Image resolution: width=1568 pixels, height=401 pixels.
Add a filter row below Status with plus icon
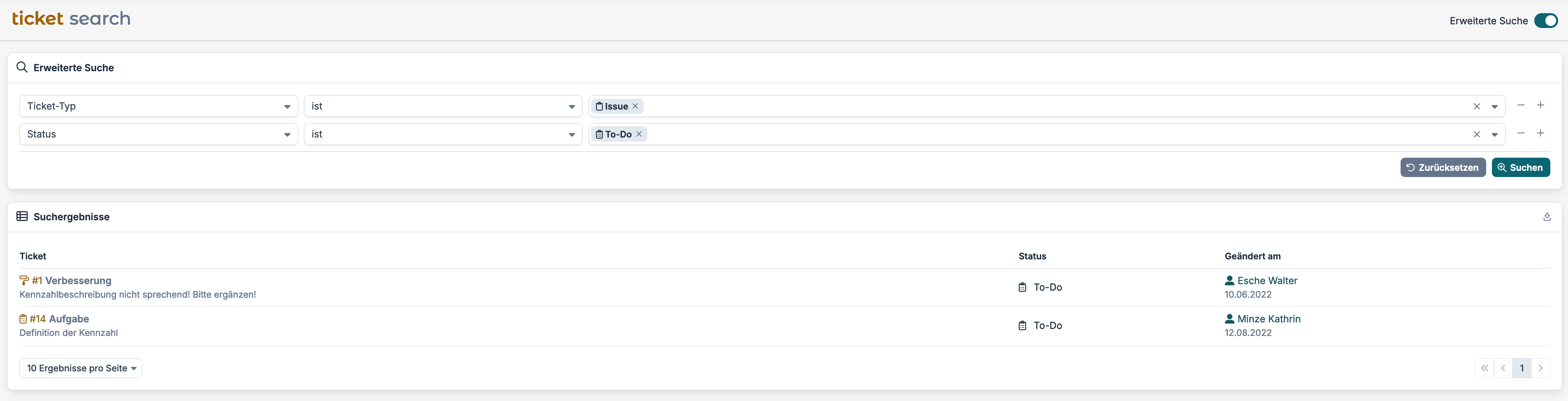[x=1540, y=133]
